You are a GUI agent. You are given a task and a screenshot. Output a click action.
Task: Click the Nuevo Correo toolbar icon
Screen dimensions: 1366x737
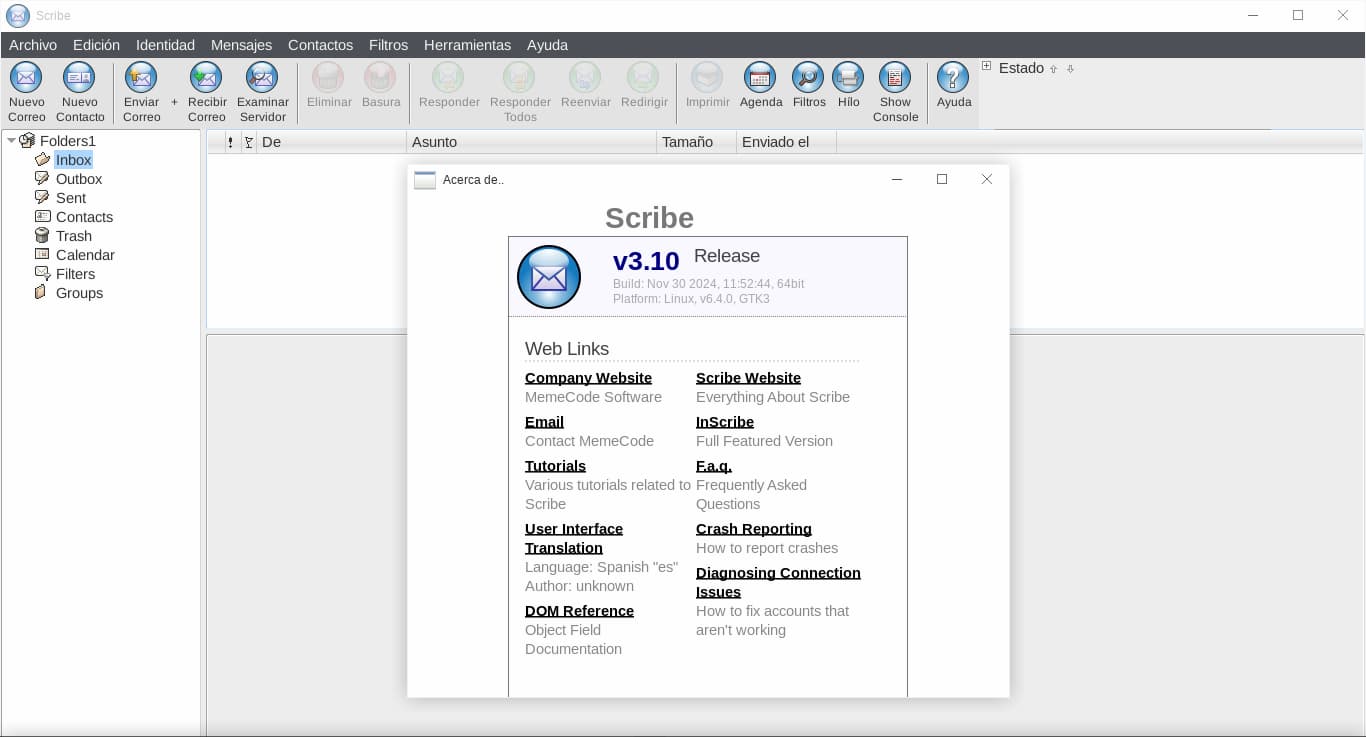[26, 77]
